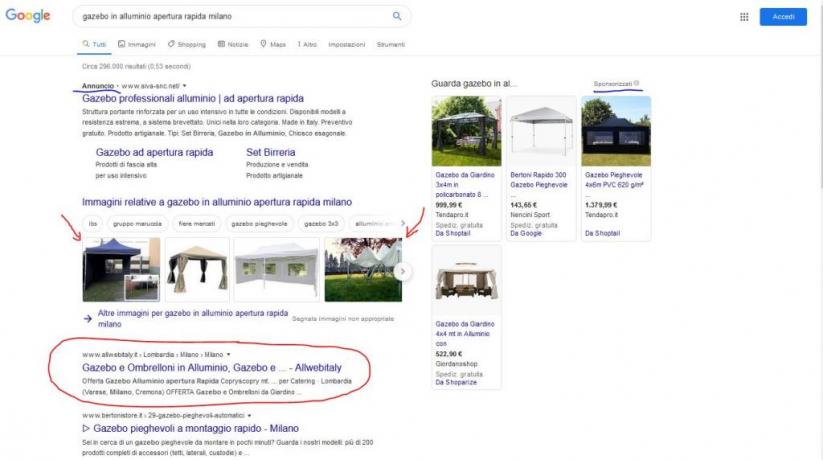This screenshot has width=823, height=460.
Task: Open Impostazioni settings menu
Action: click(x=346, y=45)
